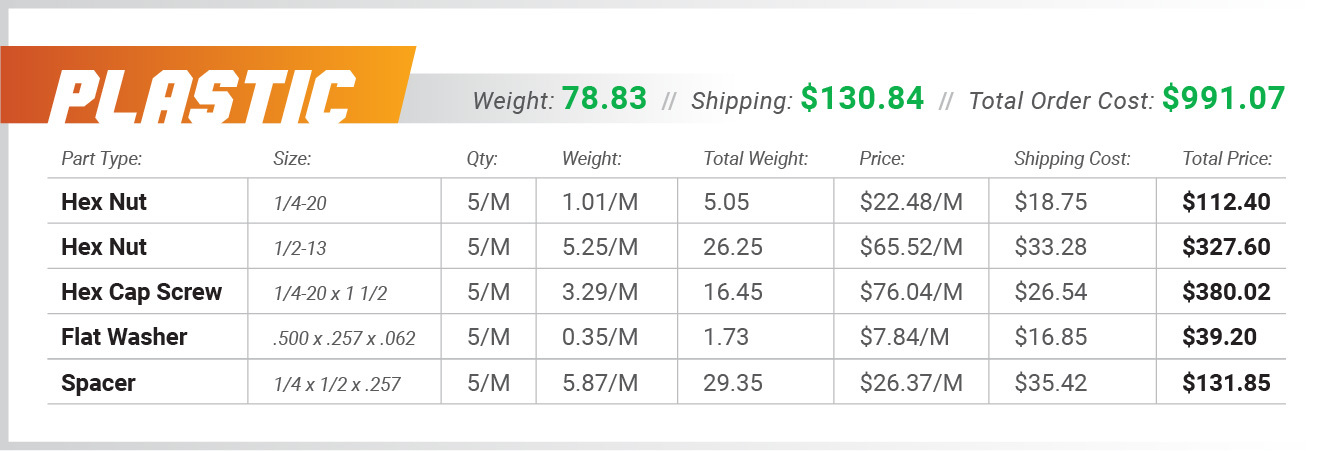Click the Size column header
Viewport: 1334px width, 451px height.
292,158
